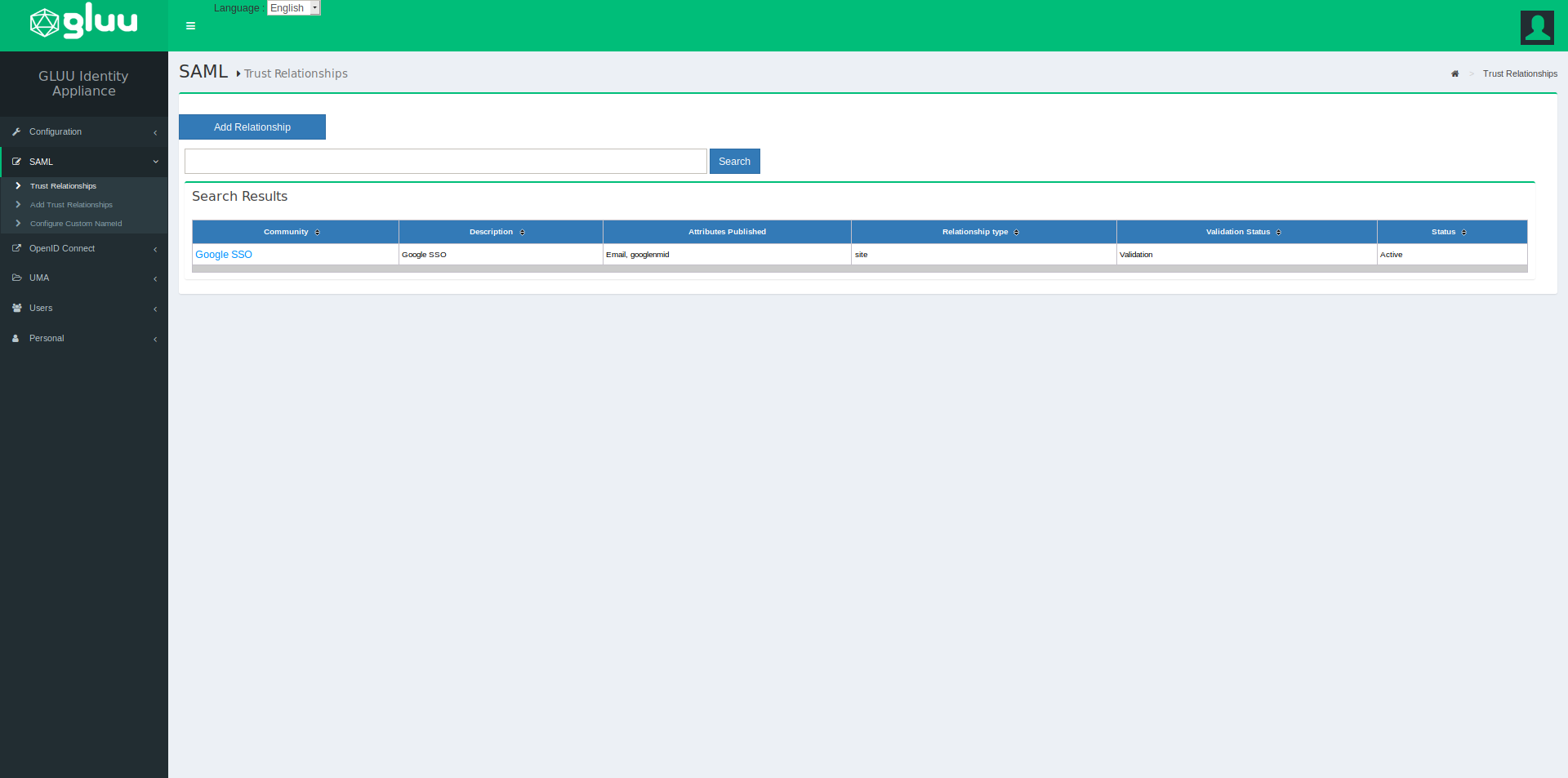Screen dimensions: 1568x778
Task: Click the OpenID Connect sidebar icon
Action: coord(16,249)
